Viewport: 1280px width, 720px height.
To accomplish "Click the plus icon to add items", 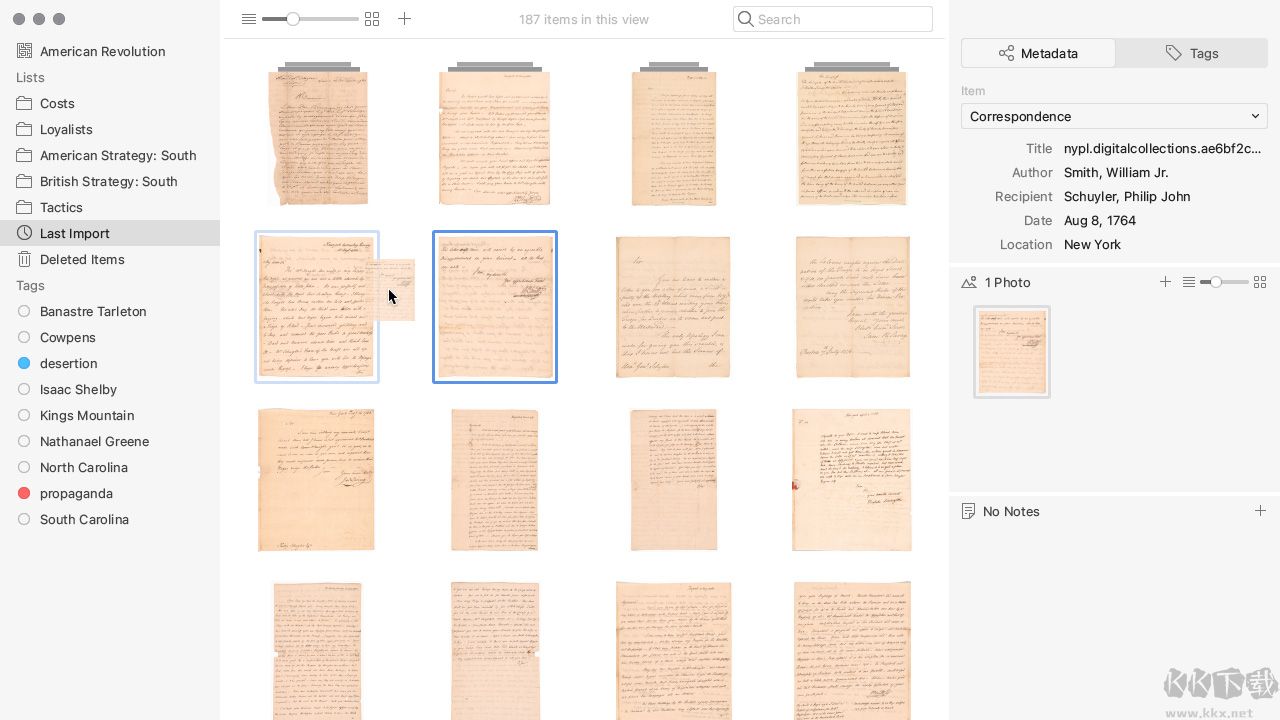I will tap(404, 19).
